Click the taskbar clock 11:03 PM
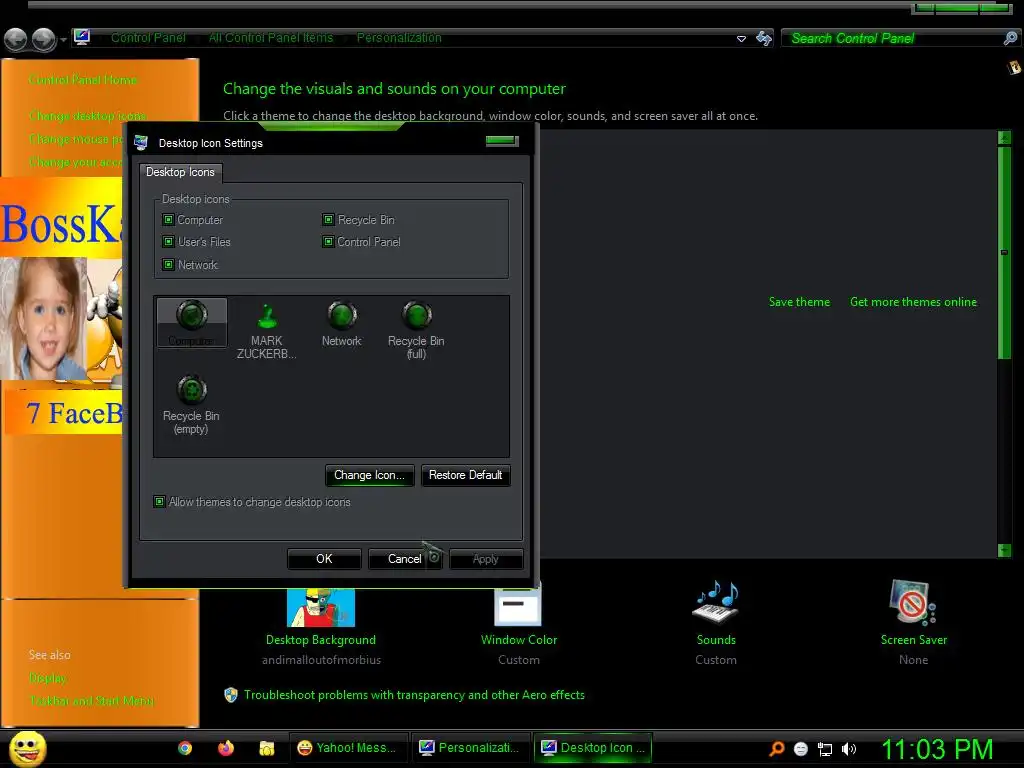This screenshot has height=768, width=1024. [x=938, y=749]
